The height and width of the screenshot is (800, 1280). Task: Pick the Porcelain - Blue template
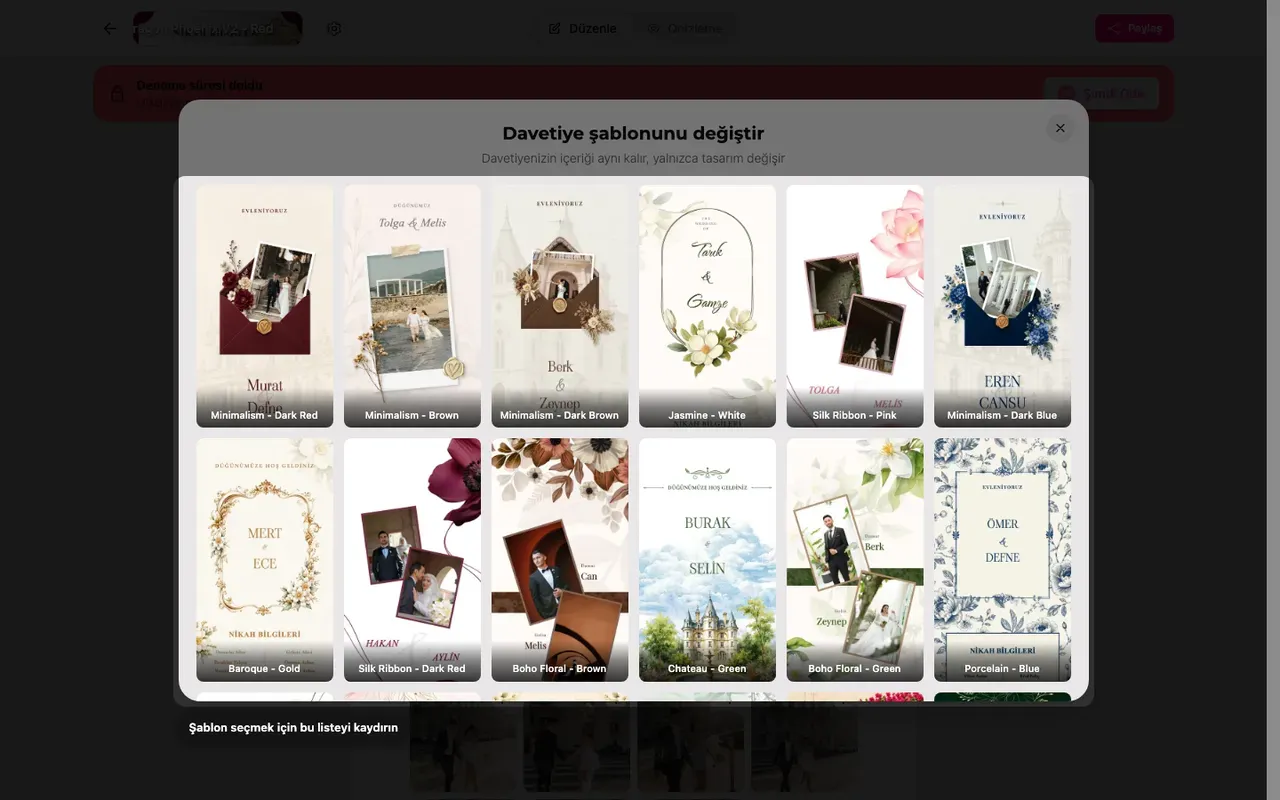[1002, 560]
